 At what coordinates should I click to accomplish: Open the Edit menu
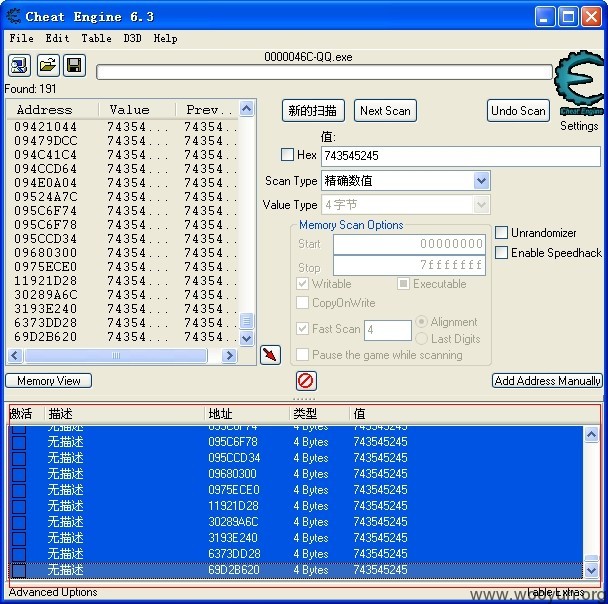coord(57,38)
